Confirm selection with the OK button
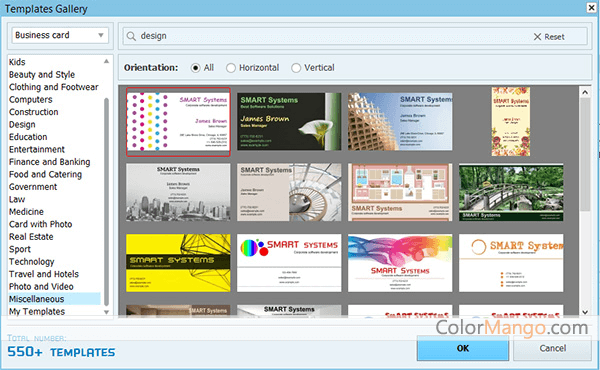Image resolution: width=600 pixels, height=370 pixels. point(463,348)
